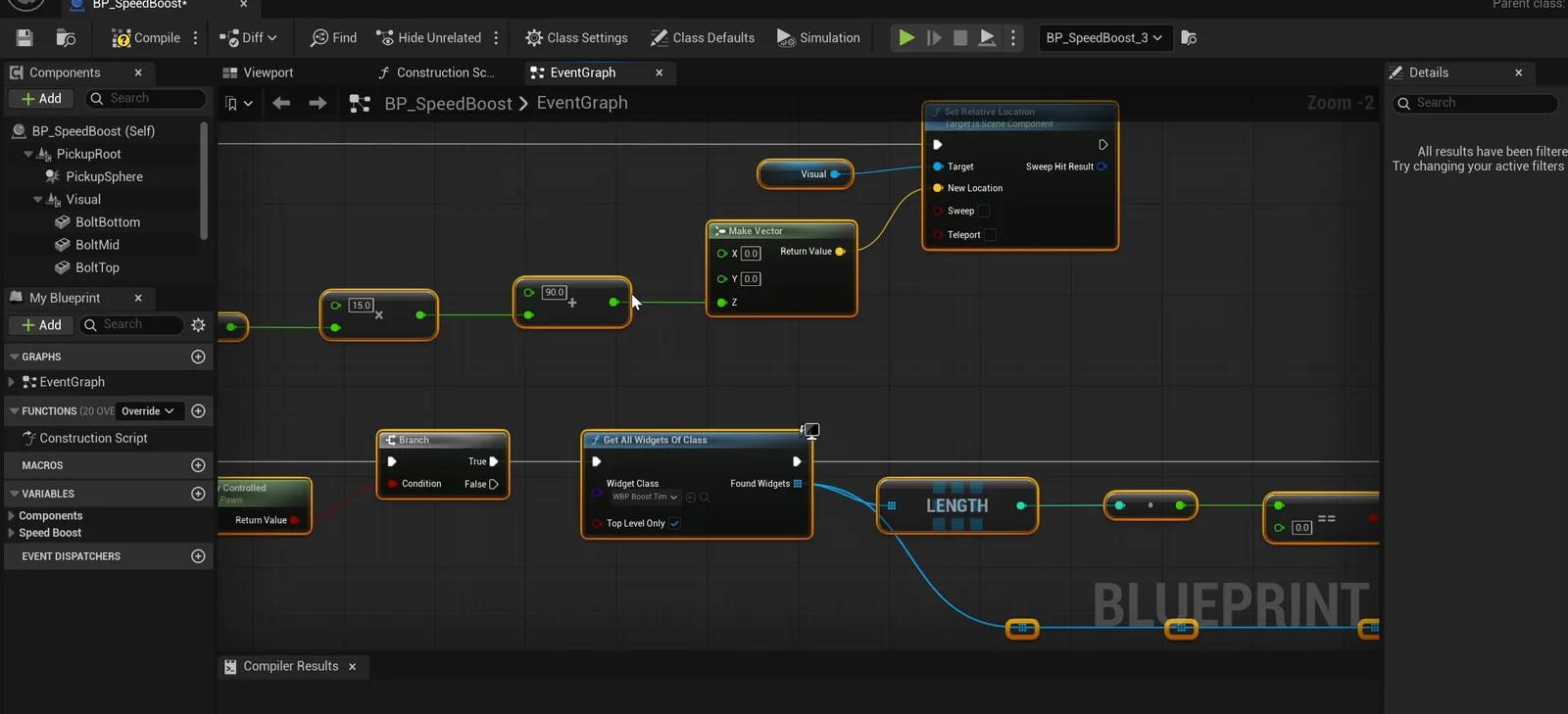Open Class Settings
This screenshot has height=714, width=1568.
576,38
